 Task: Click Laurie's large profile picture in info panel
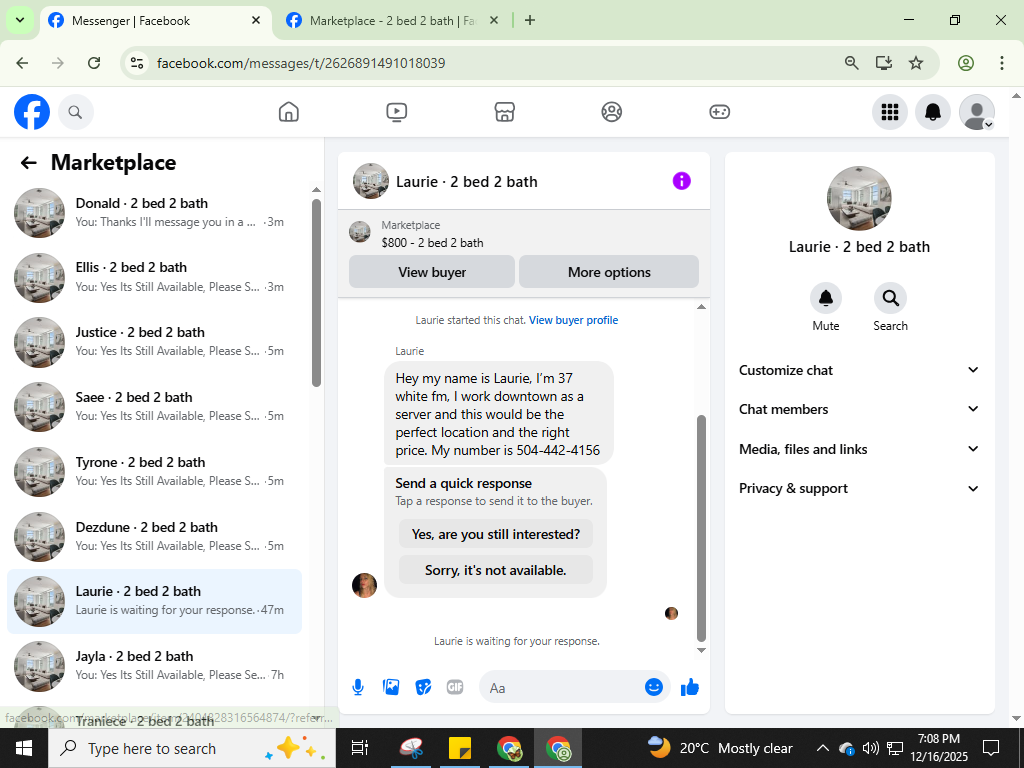coord(859,198)
